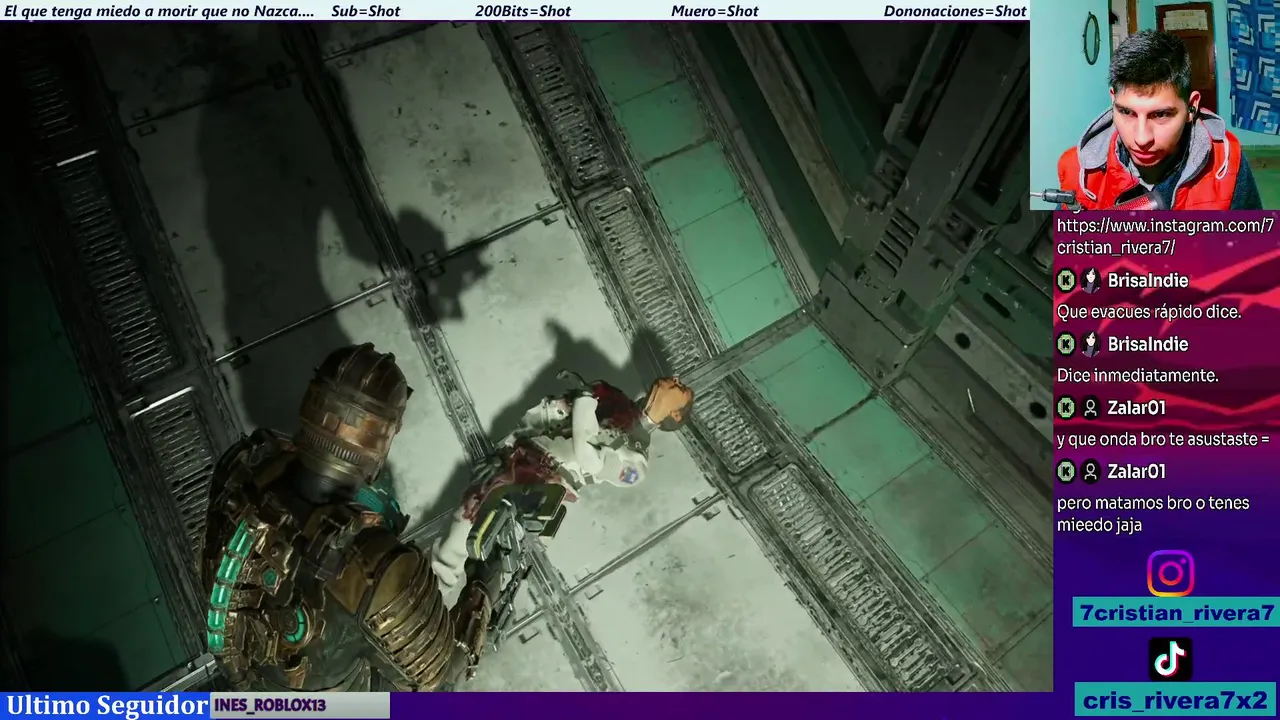1280x720 pixels.
Task: Open BrisaIndie username above 'Que evacues rápido dice.'
Action: [1147, 280]
